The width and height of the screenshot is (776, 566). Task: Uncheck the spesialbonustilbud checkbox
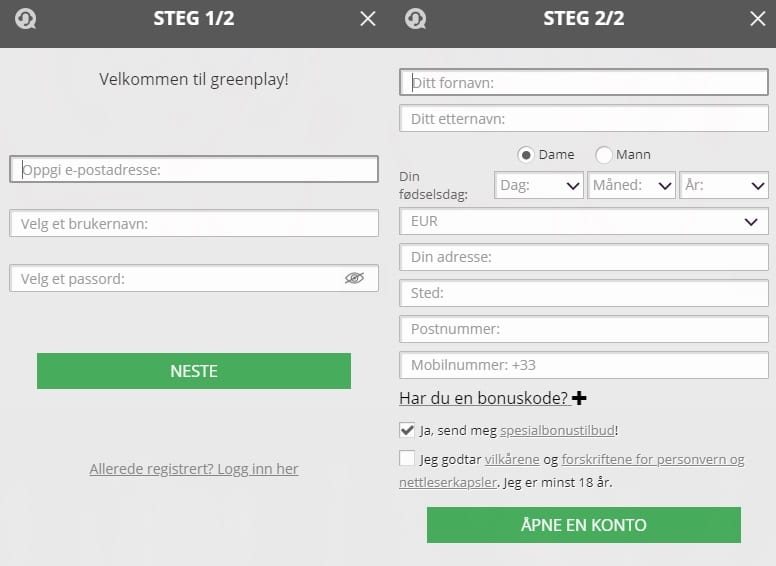tap(407, 430)
